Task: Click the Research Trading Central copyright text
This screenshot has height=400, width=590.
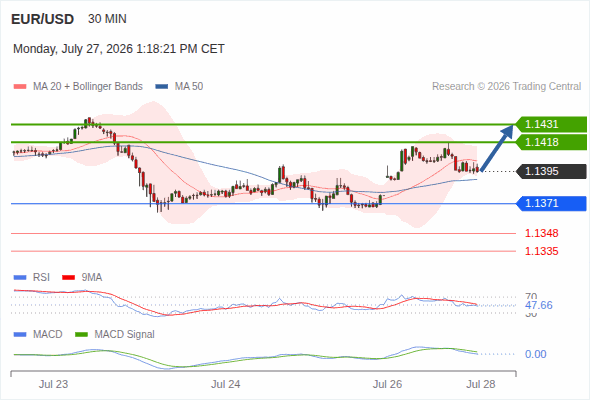Action: click(506, 87)
